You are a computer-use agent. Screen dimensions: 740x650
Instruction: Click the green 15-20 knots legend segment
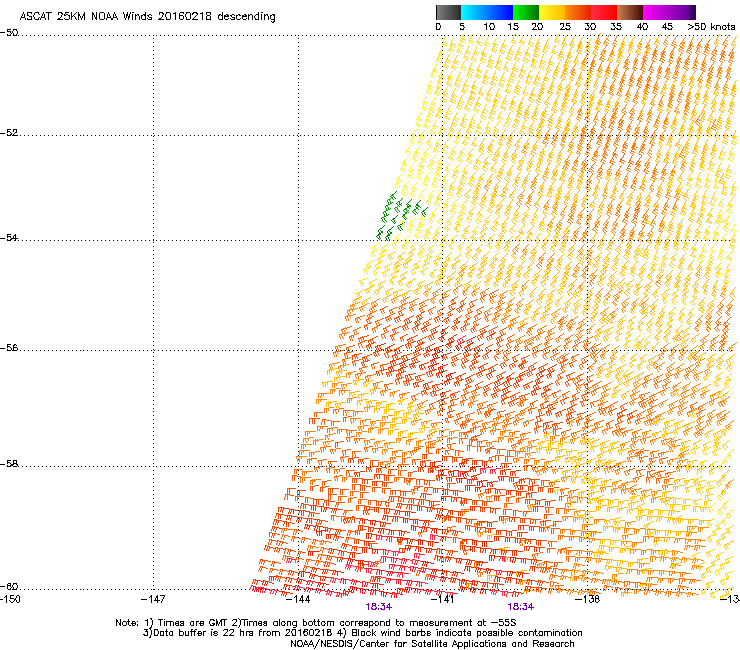coord(526,12)
